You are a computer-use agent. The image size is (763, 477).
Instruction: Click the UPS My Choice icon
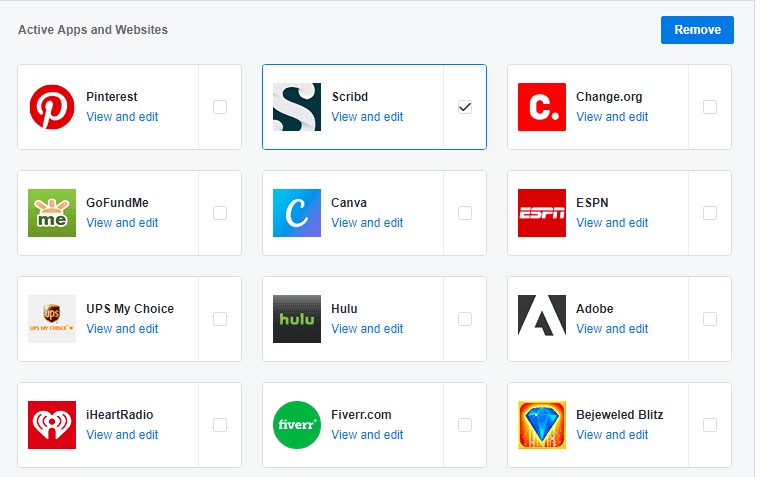pos(52,319)
